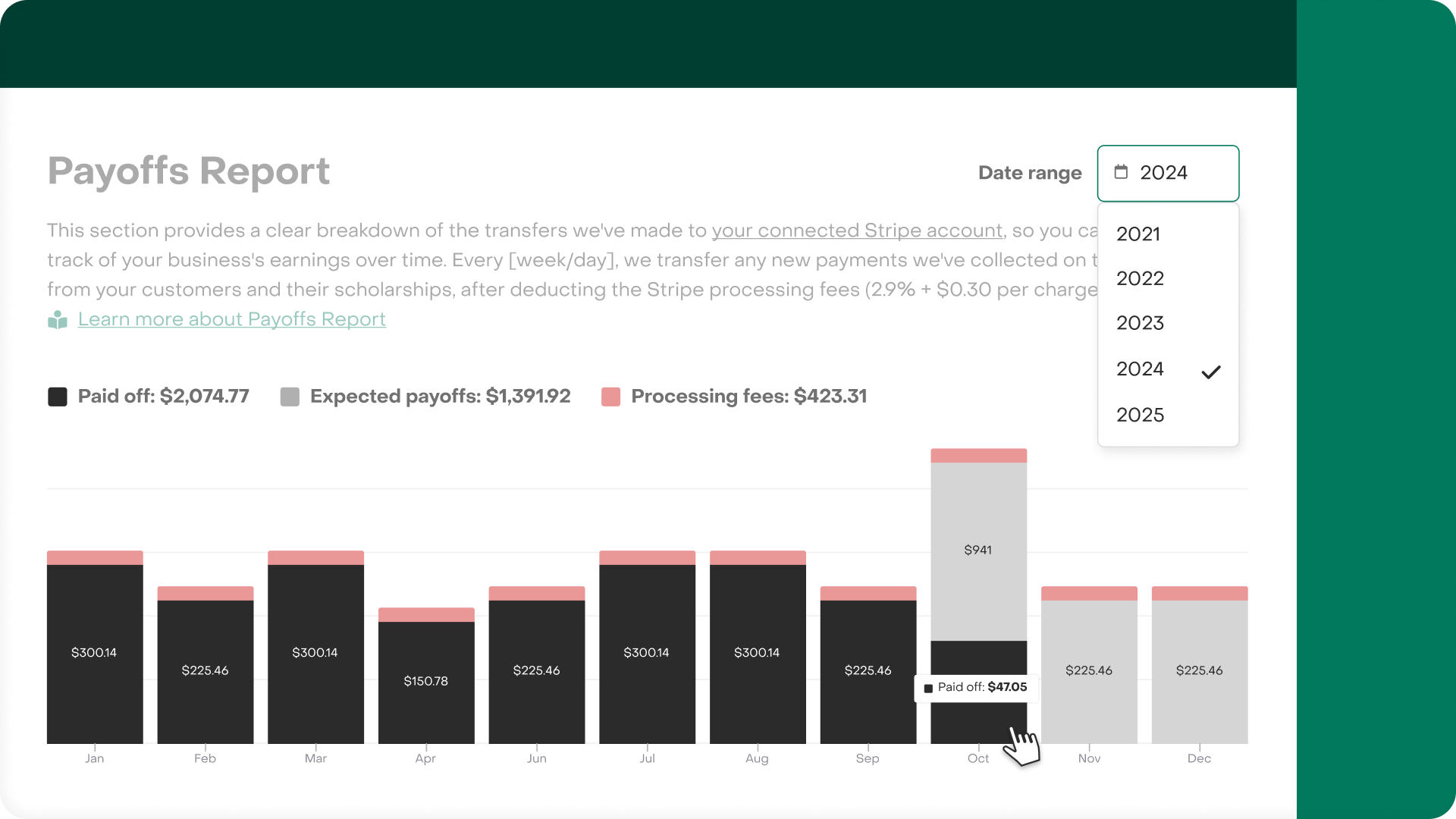Open the Date range 2024 dropdown
This screenshot has width=1456, height=819.
pyautogui.click(x=1168, y=173)
